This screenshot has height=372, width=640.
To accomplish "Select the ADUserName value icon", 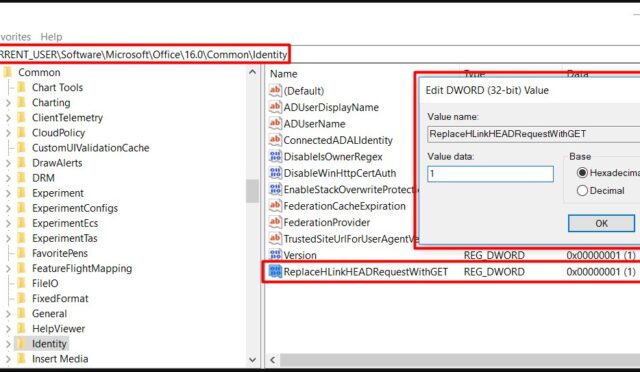I will coord(275,123).
